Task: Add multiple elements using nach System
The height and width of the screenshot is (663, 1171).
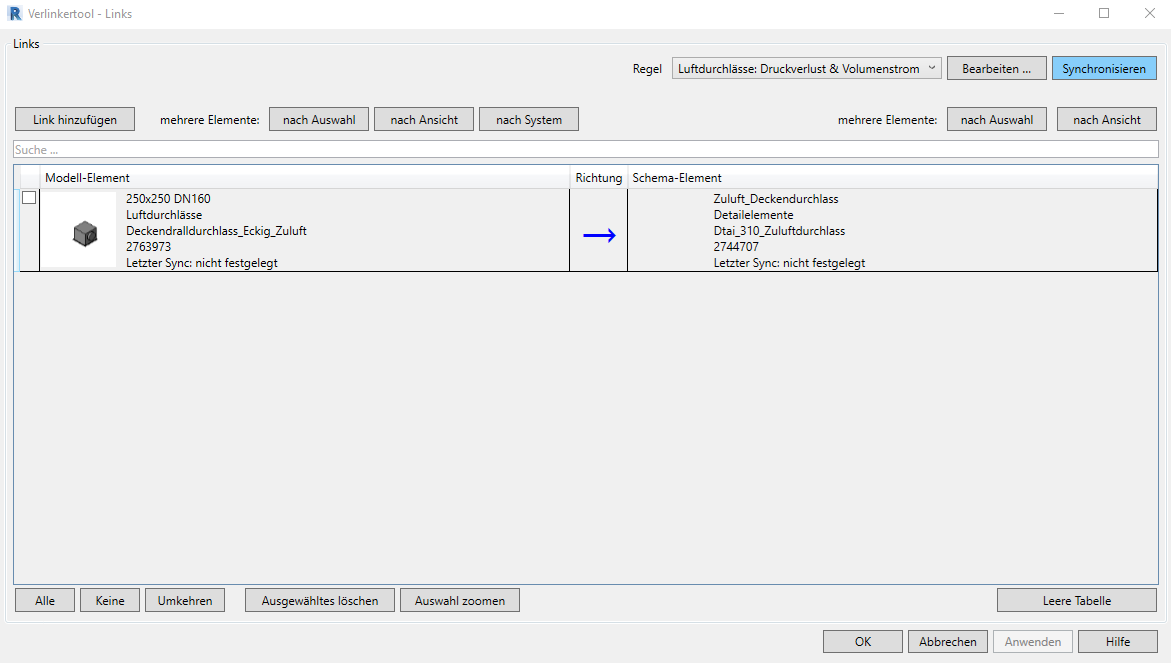Action: tap(529, 120)
